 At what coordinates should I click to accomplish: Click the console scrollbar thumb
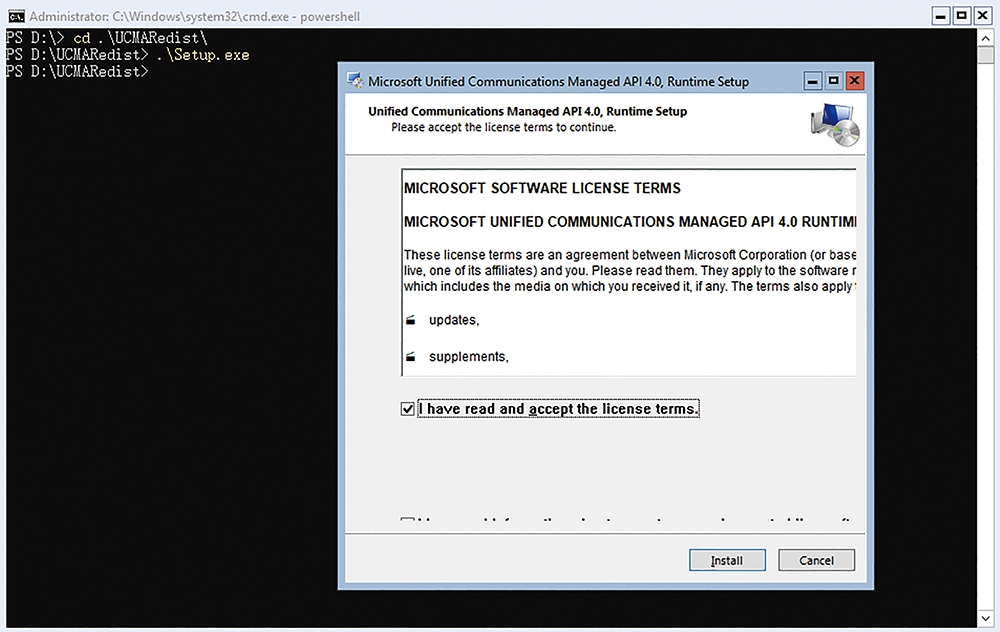point(985,55)
